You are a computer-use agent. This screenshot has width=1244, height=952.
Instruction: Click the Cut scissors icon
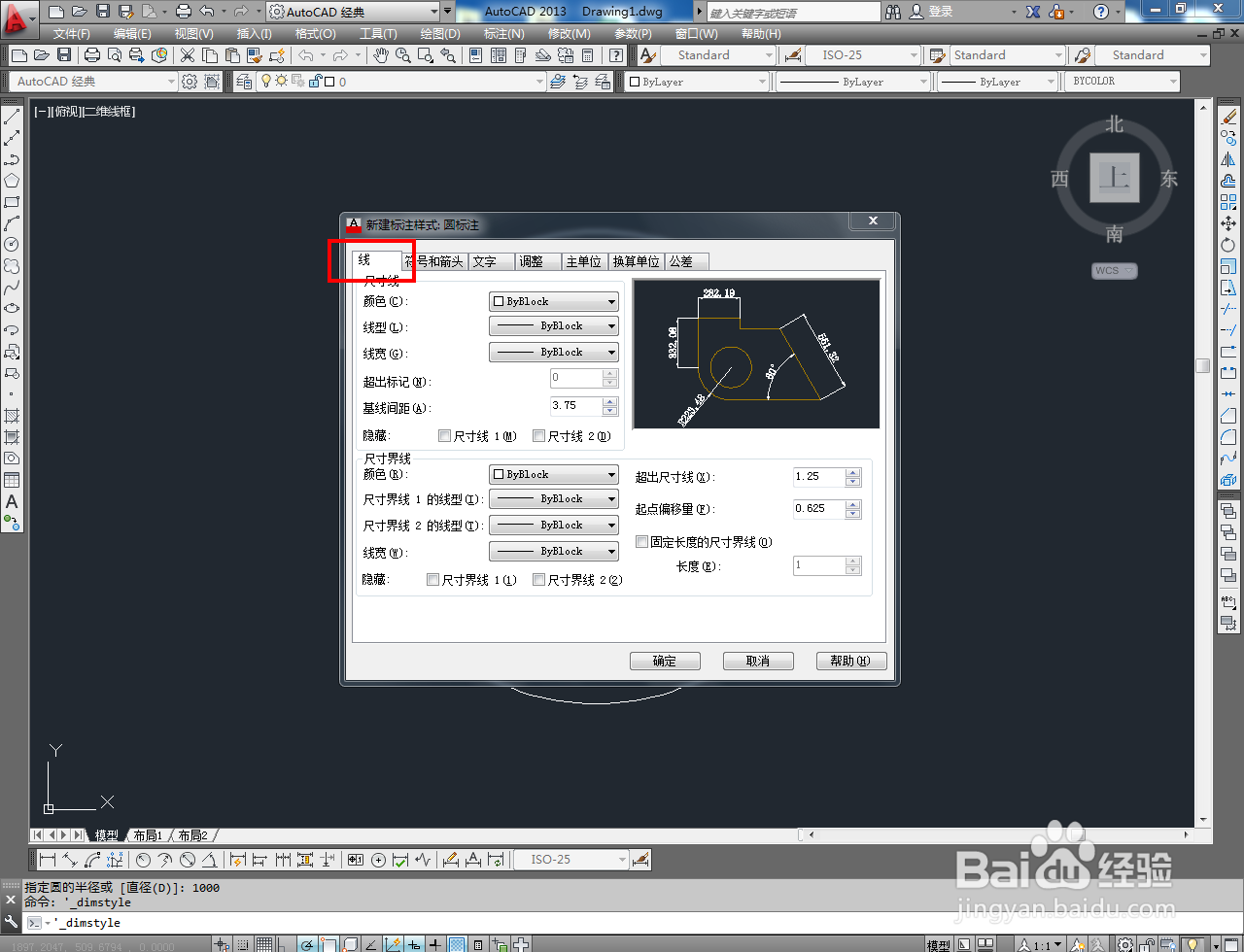click(188, 55)
